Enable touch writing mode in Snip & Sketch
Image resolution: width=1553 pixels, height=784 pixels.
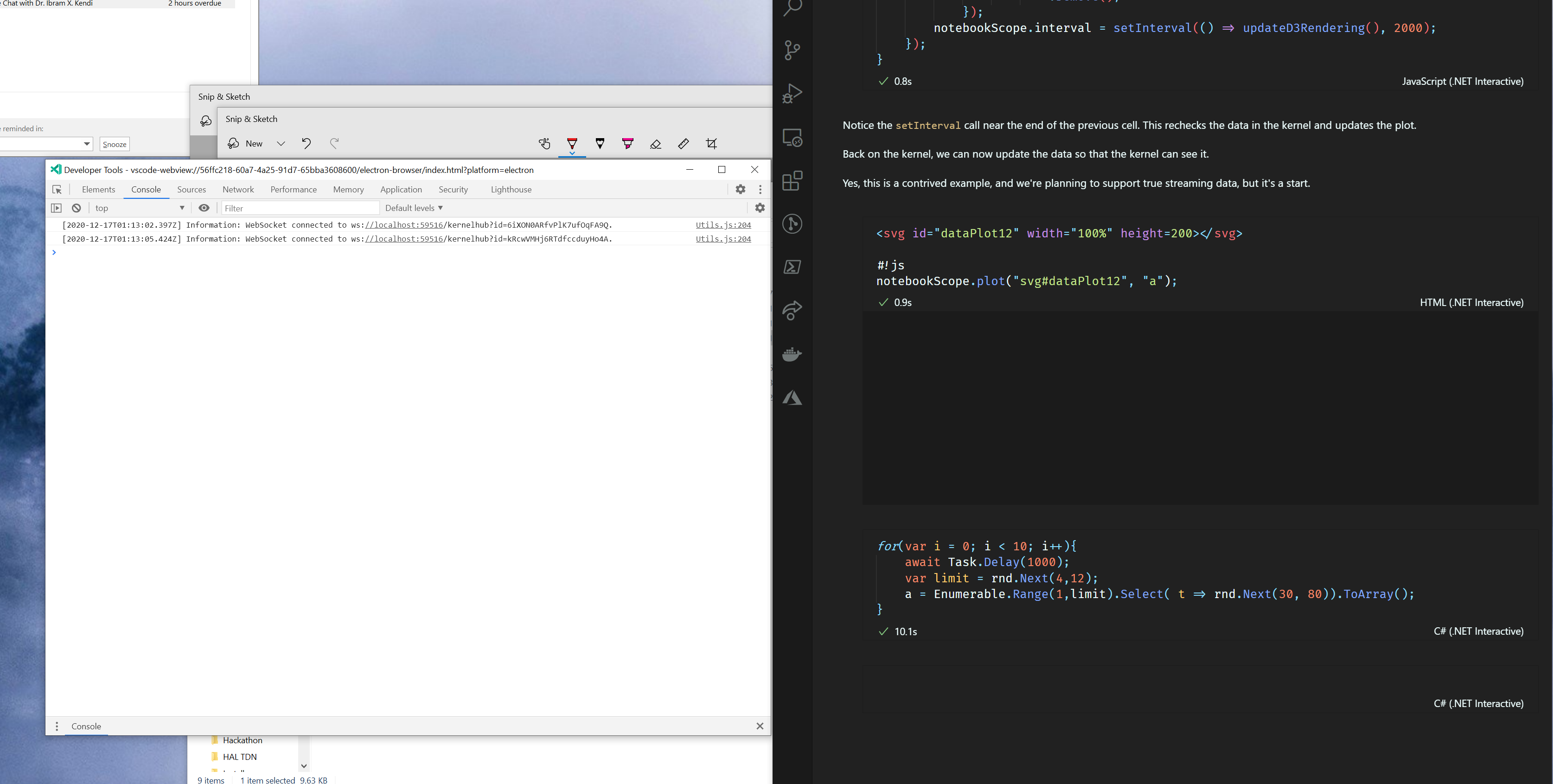pos(545,143)
